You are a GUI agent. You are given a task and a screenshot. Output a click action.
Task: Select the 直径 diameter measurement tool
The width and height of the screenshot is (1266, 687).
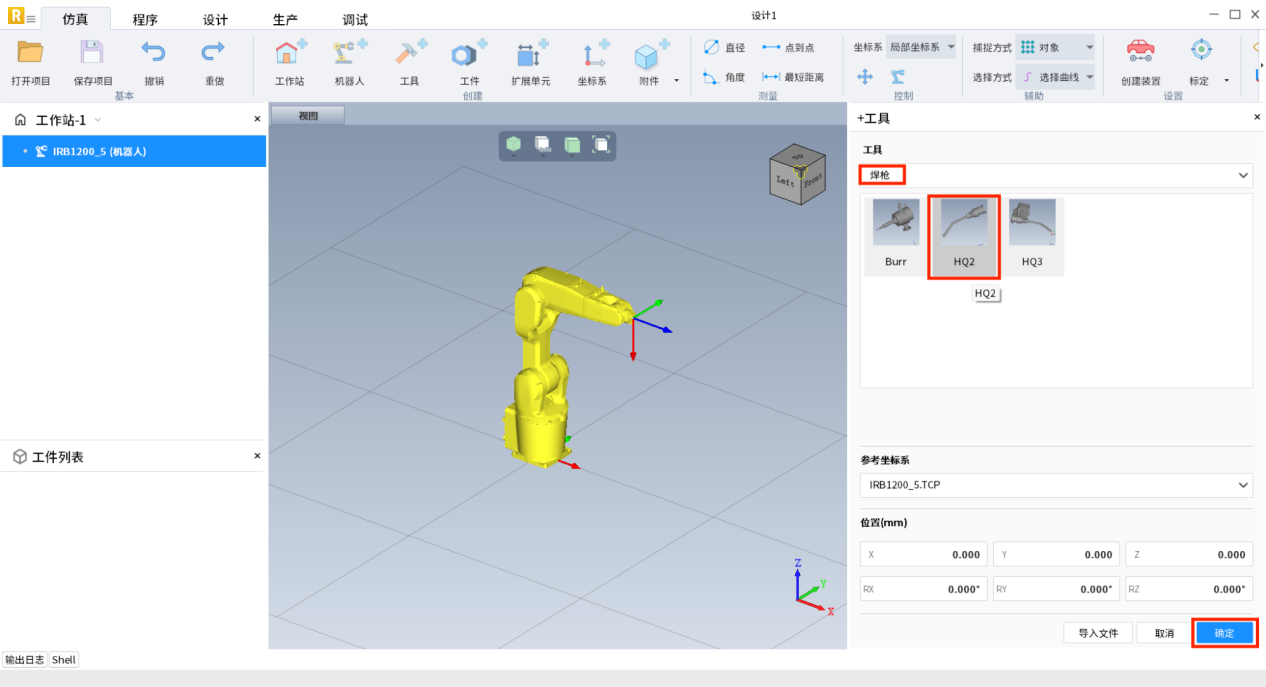click(x=725, y=47)
